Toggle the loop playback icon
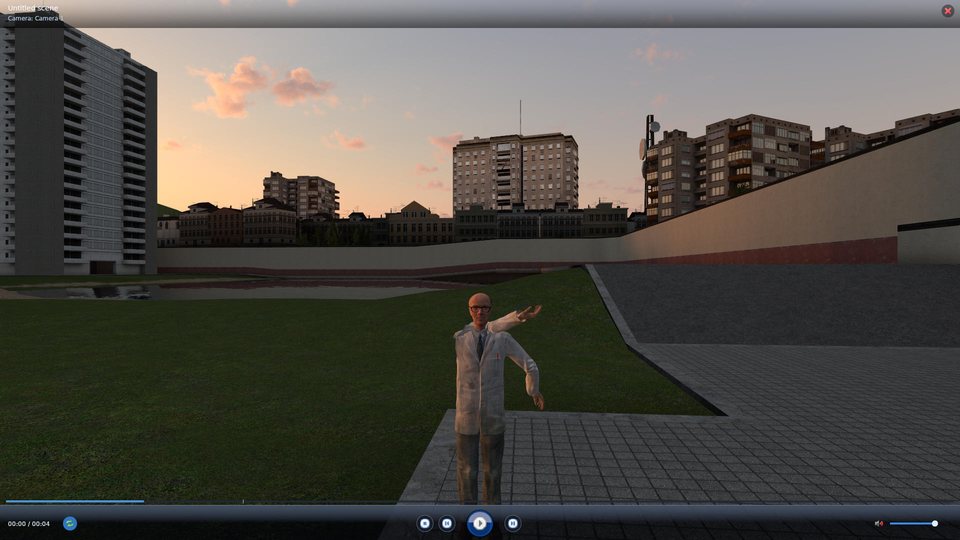The height and width of the screenshot is (540, 960). (70, 523)
